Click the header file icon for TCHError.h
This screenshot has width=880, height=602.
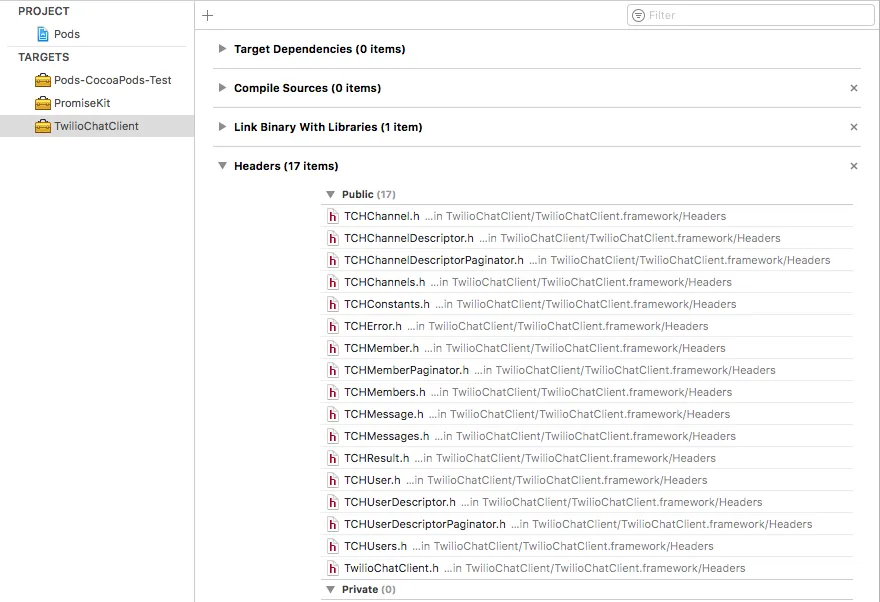[x=333, y=327]
